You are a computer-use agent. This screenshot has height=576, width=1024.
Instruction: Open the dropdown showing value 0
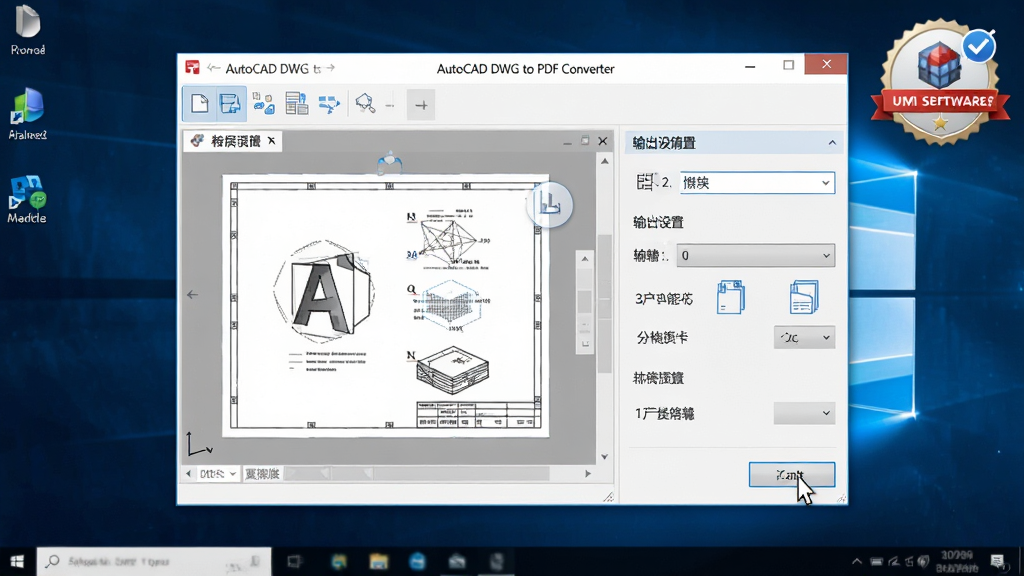coord(756,255)
